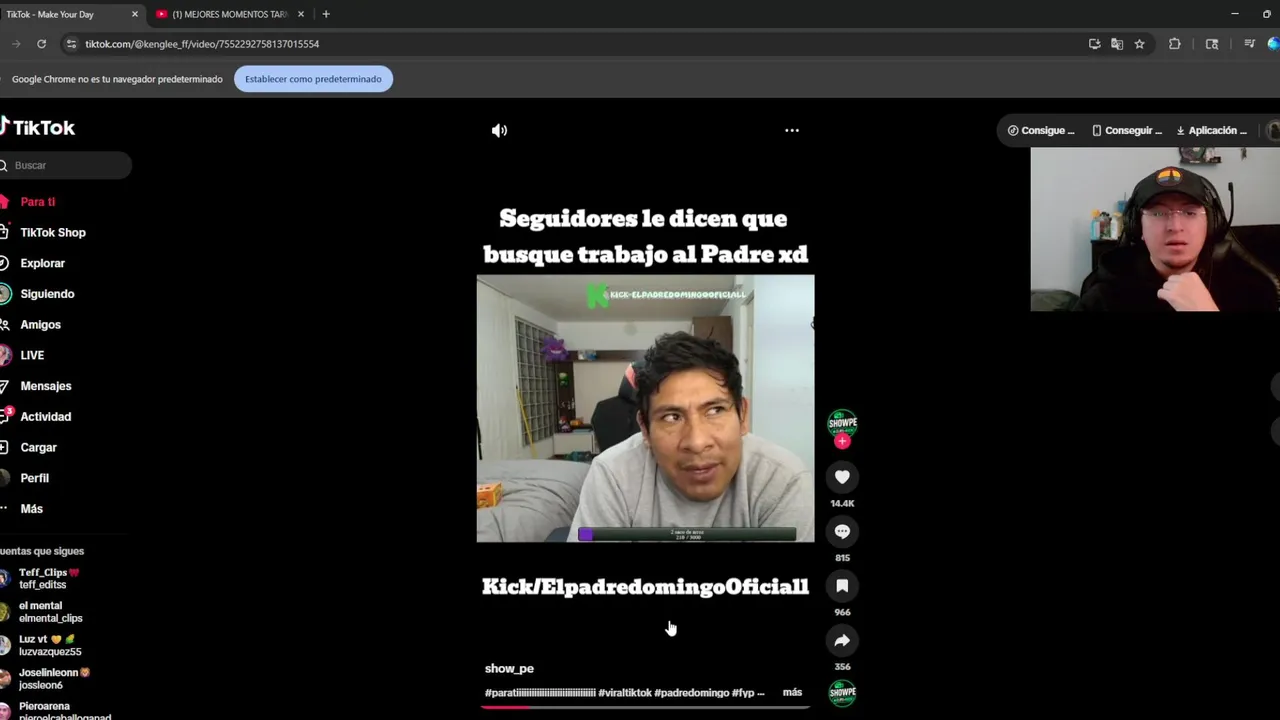1280x720 pixels.
Task: Click the #viraltiktok hashtag
Action: point(625,692)
